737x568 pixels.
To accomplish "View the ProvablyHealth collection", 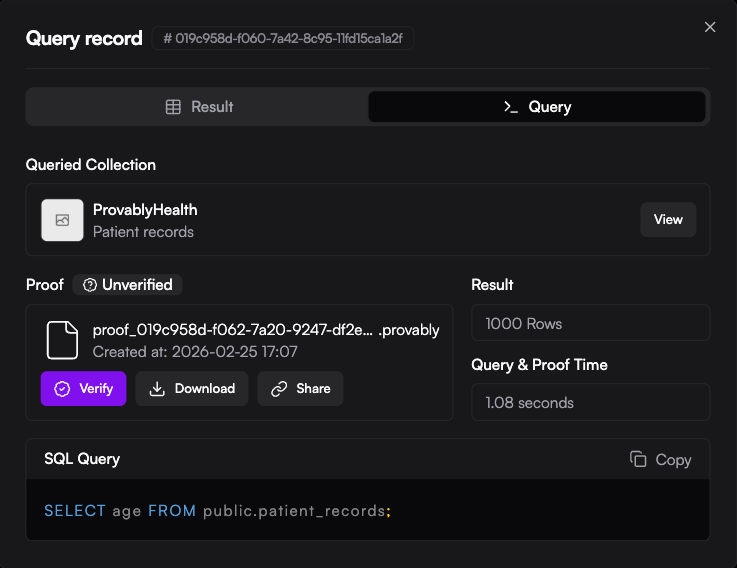I will pos(668,220).
